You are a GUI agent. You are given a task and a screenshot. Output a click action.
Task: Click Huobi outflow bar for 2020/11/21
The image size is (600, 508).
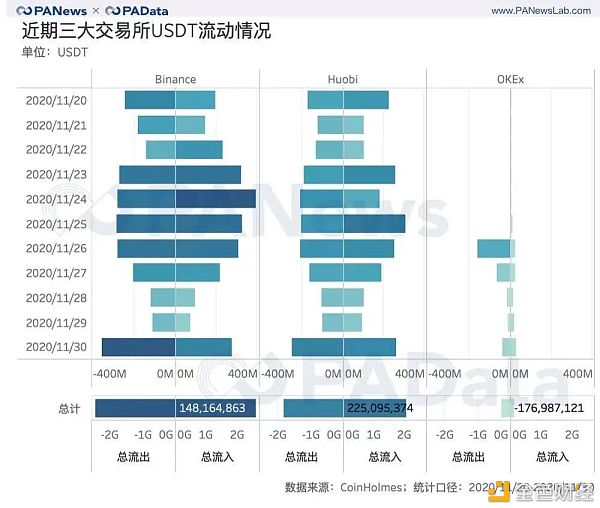click(x=331, y=125)
